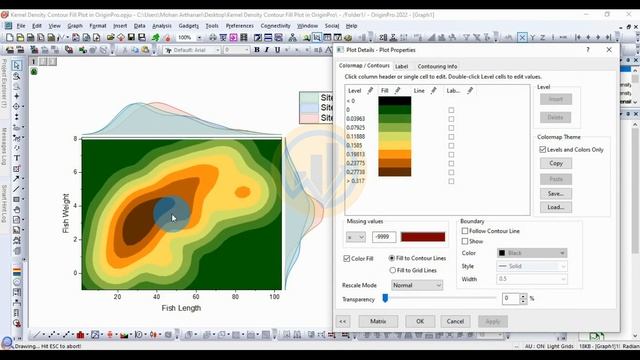
Task: Click the Matrix button
Action: (x=378, y=321)
